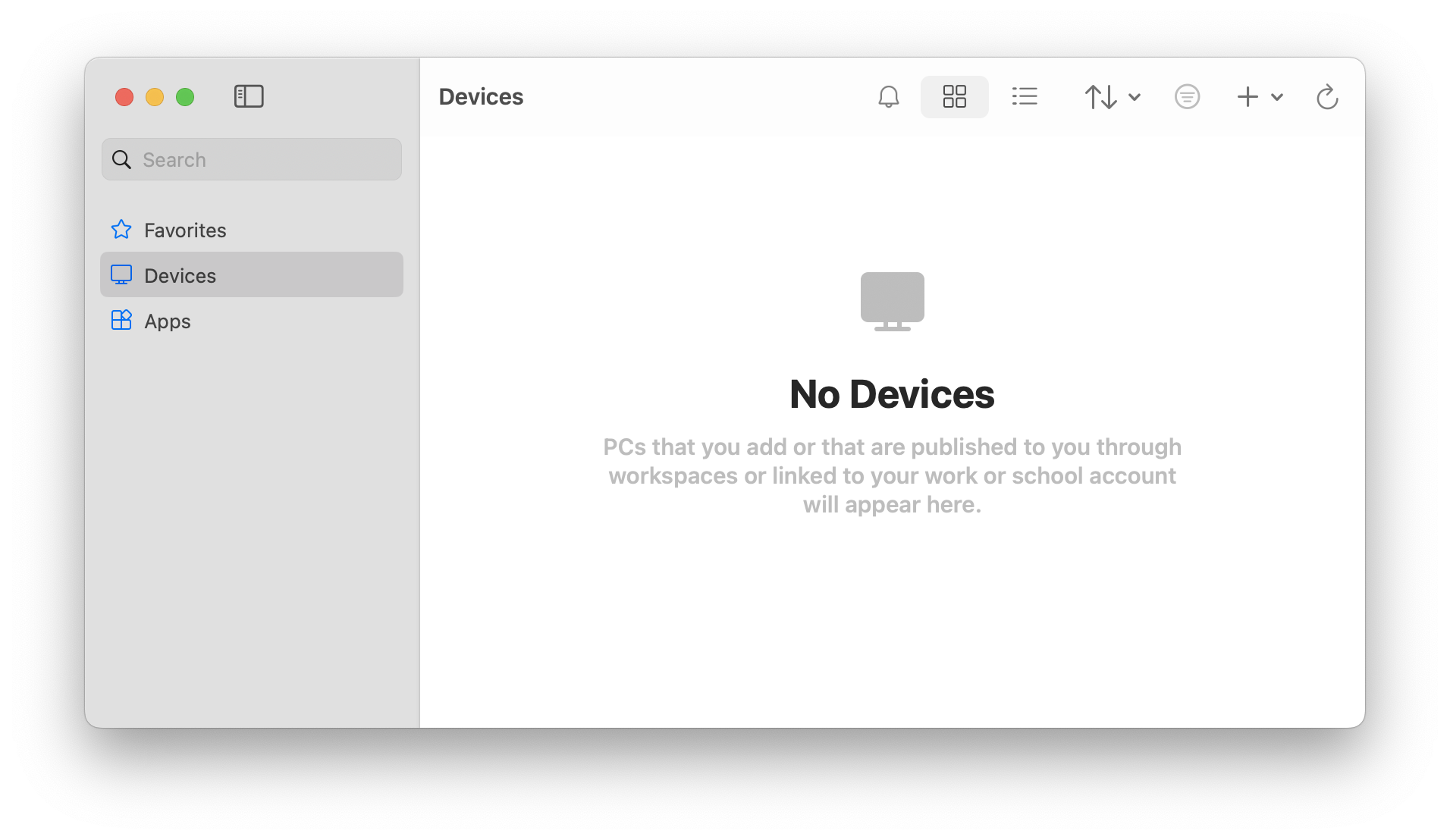This screenshot has height=840, width=1450.
Task: Open the add (+) dropdown menu
Action: point(1260,97)
